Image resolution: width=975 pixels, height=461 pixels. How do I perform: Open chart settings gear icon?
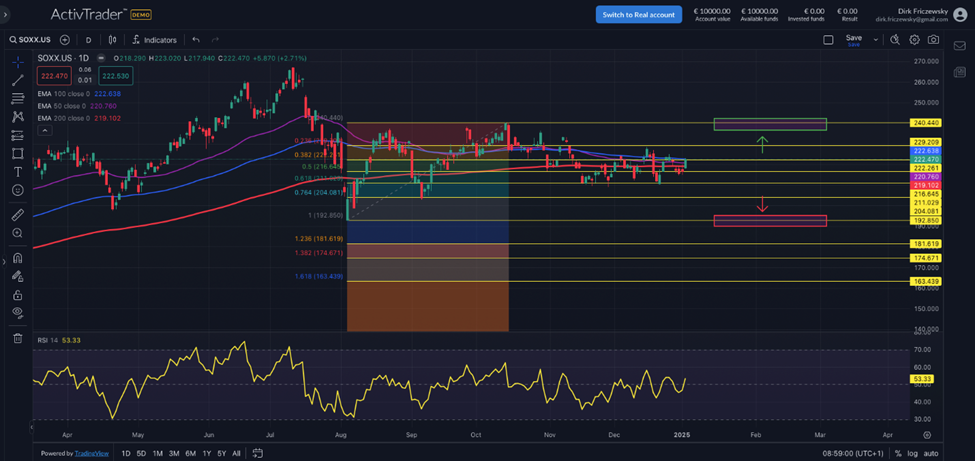(x=914, y=40)
